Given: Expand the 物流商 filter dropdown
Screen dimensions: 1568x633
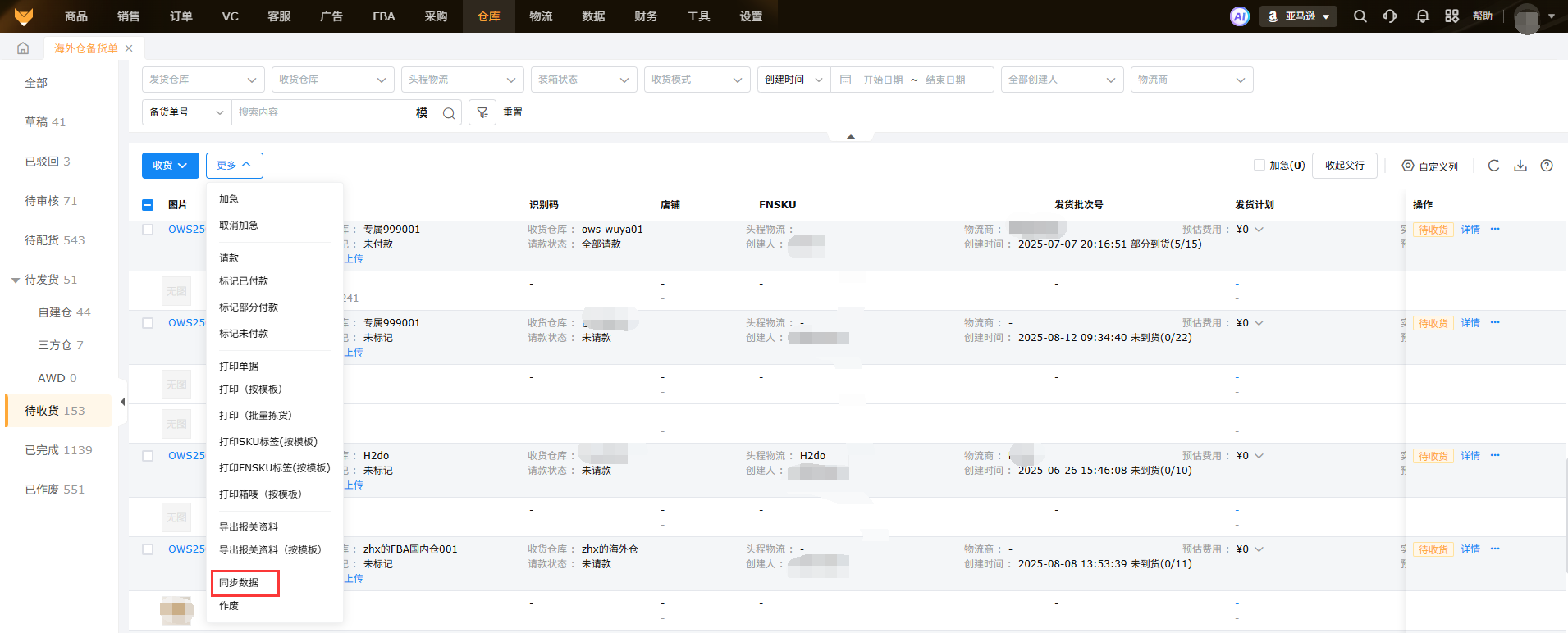Looking at the screenshot, I should [x=1191, y=80].
